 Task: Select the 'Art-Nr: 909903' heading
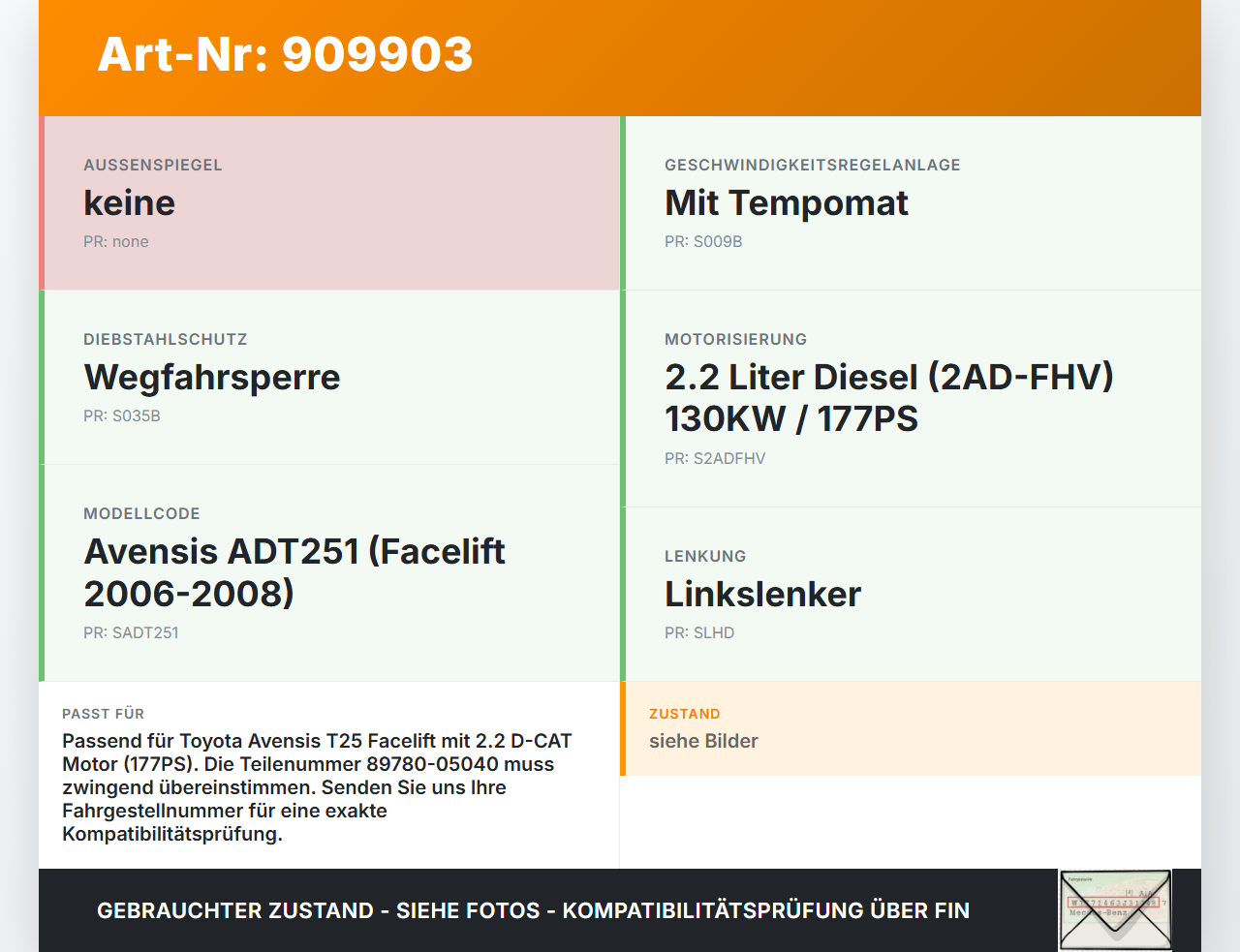pos(285,54)
